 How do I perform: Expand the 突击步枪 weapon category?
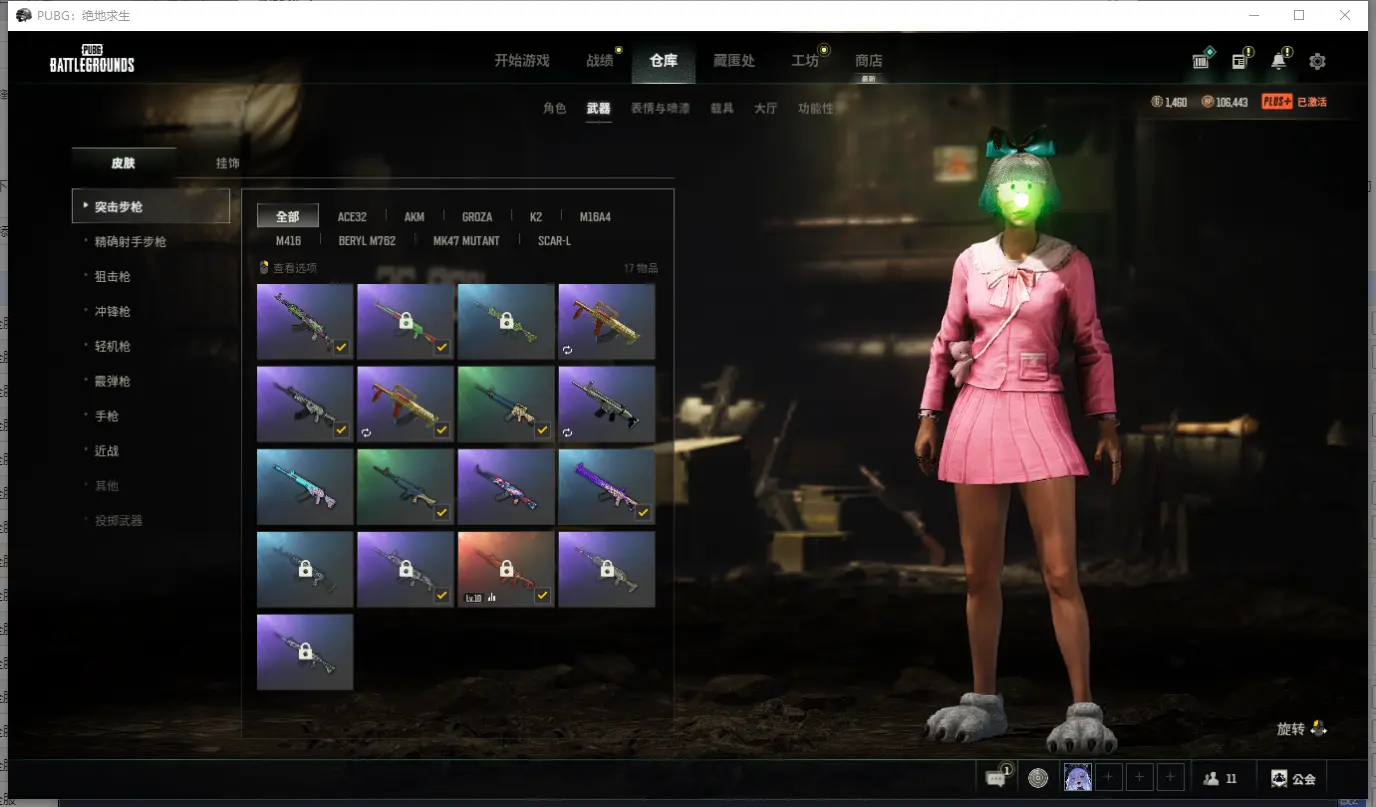[151, 207]
